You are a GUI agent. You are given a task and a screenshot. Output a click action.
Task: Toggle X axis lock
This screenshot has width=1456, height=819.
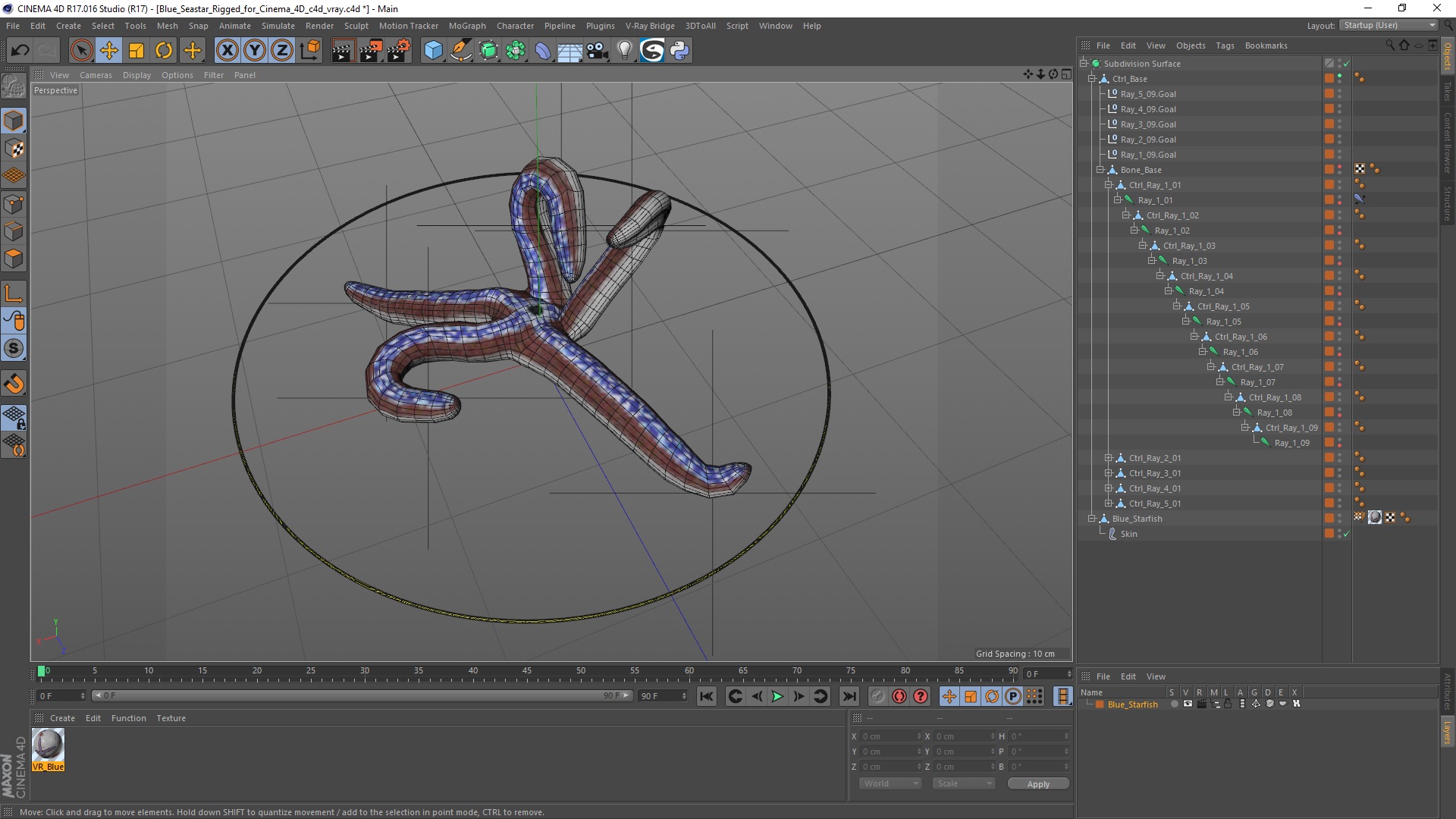point(227,51)
